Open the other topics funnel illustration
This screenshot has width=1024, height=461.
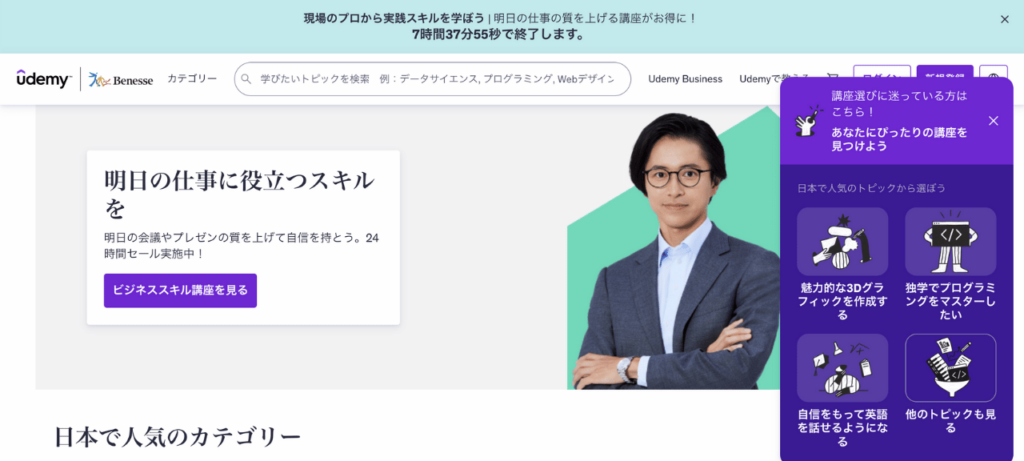tap(950, 368)
